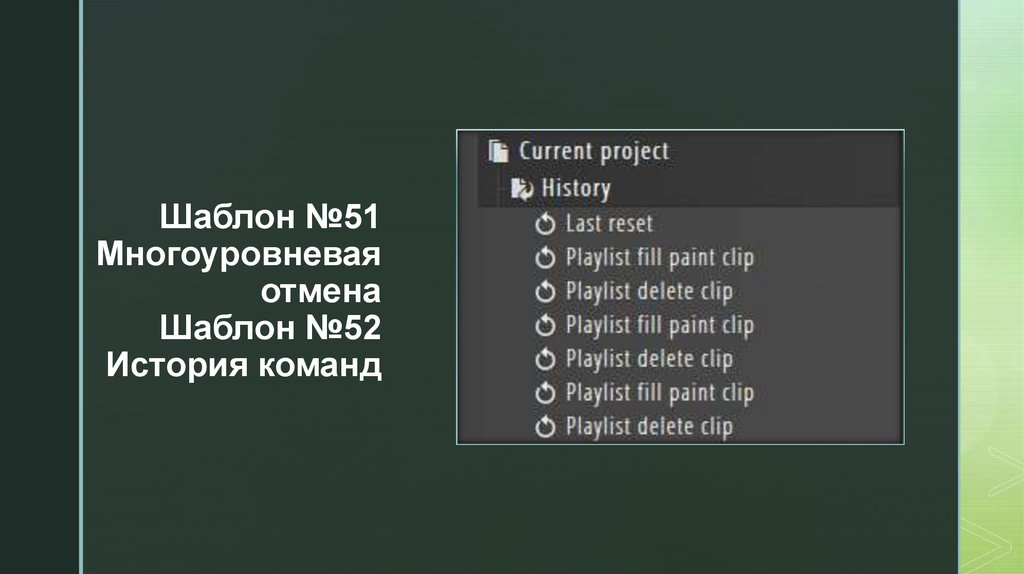Select the bottom Playlist delete clip entry
The height and width of the screenshot is (574, 1024).
[x=649, y=427]
